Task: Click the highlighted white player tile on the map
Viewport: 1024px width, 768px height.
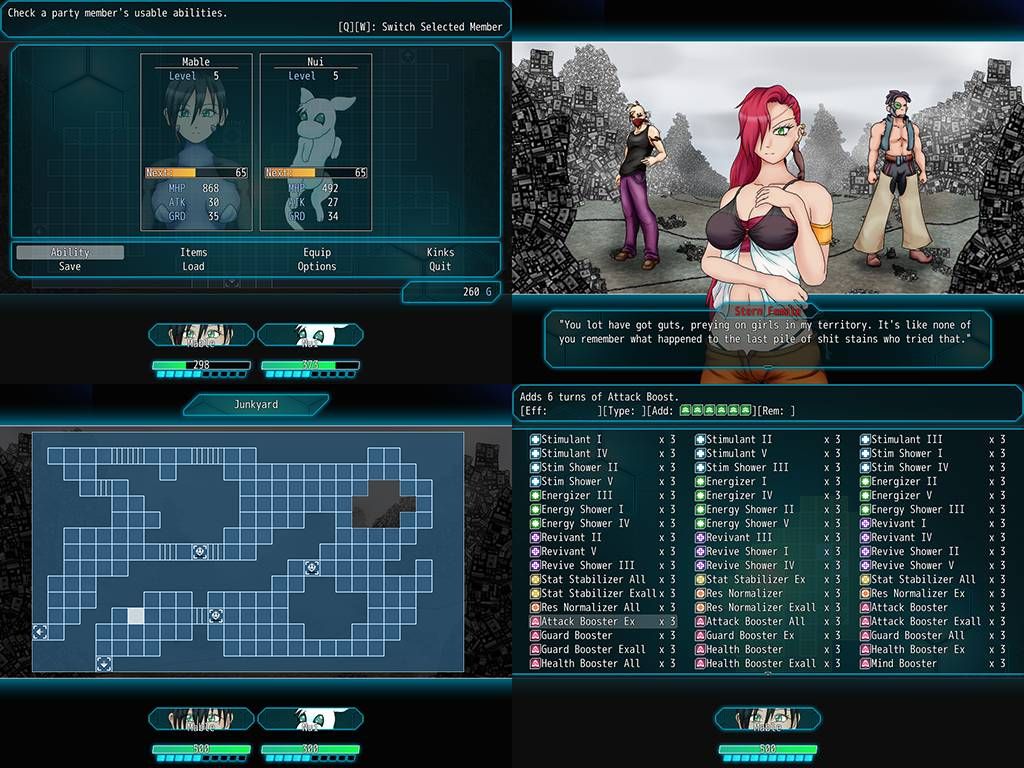Action: [136, 615]
